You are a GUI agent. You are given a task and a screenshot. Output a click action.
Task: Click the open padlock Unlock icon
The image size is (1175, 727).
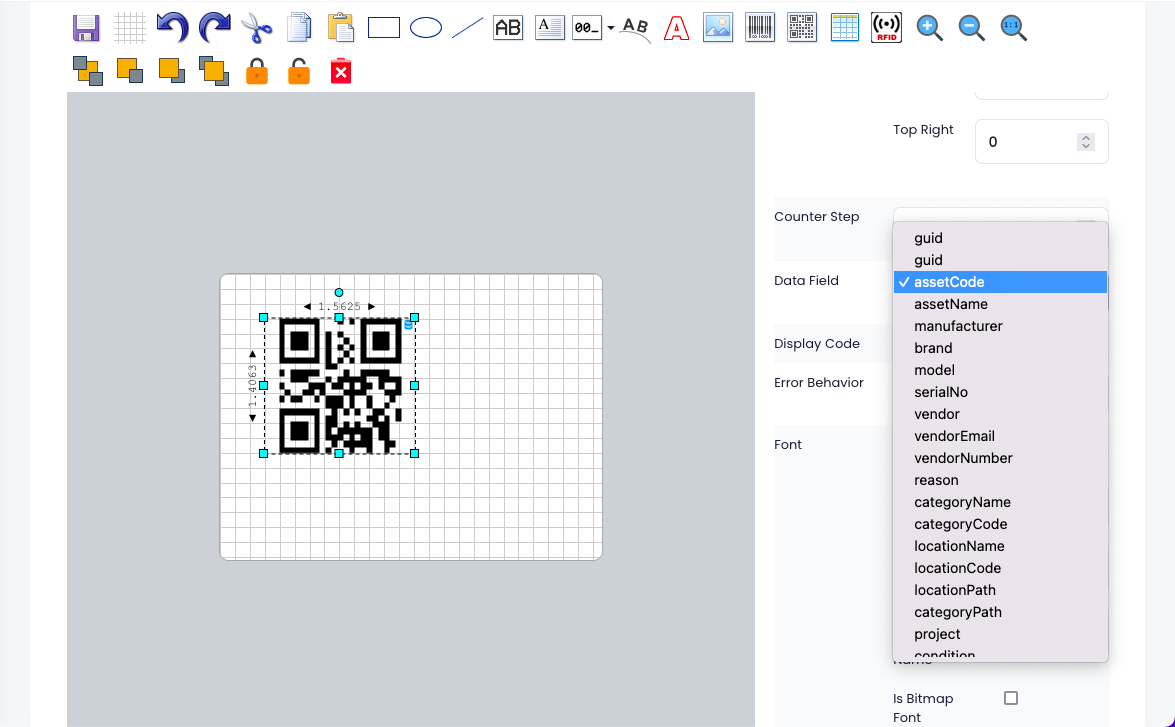(x=299, y=71)
